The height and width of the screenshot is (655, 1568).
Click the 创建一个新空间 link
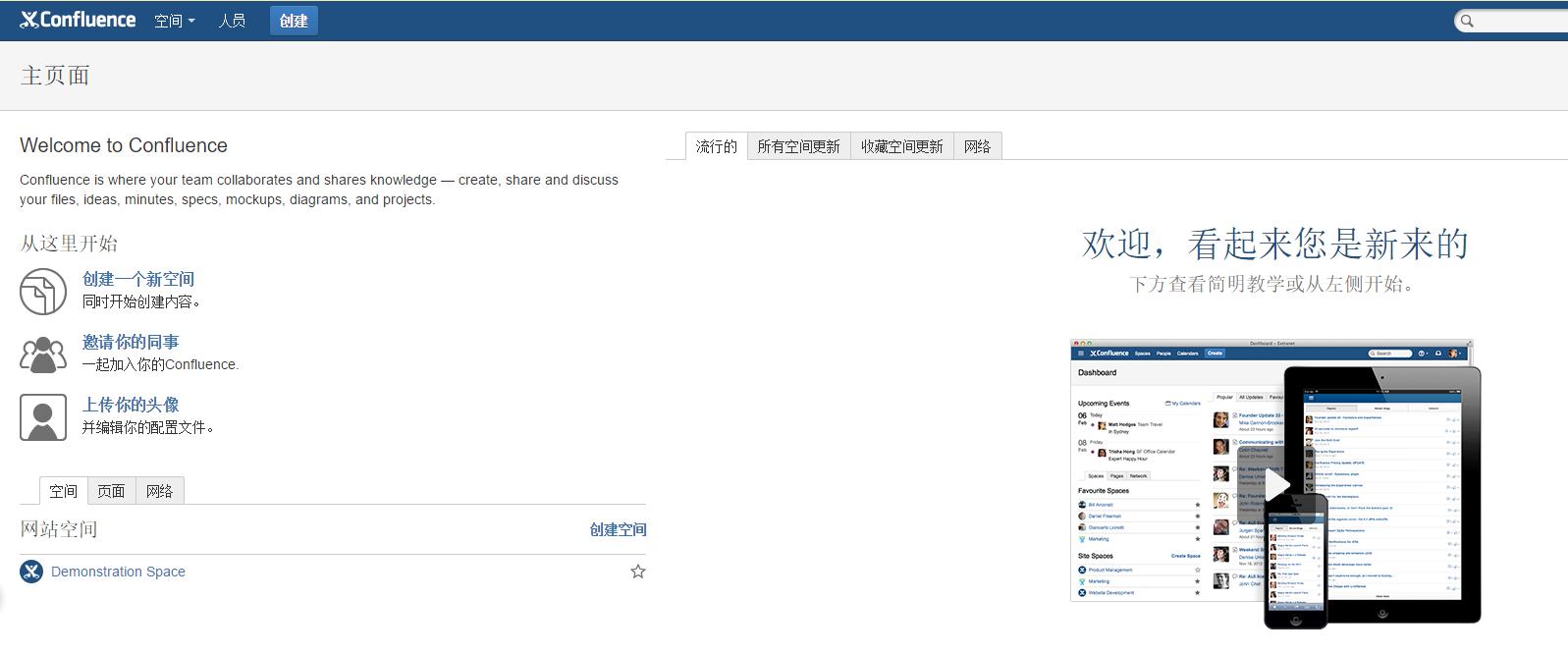tap(138, 279)
